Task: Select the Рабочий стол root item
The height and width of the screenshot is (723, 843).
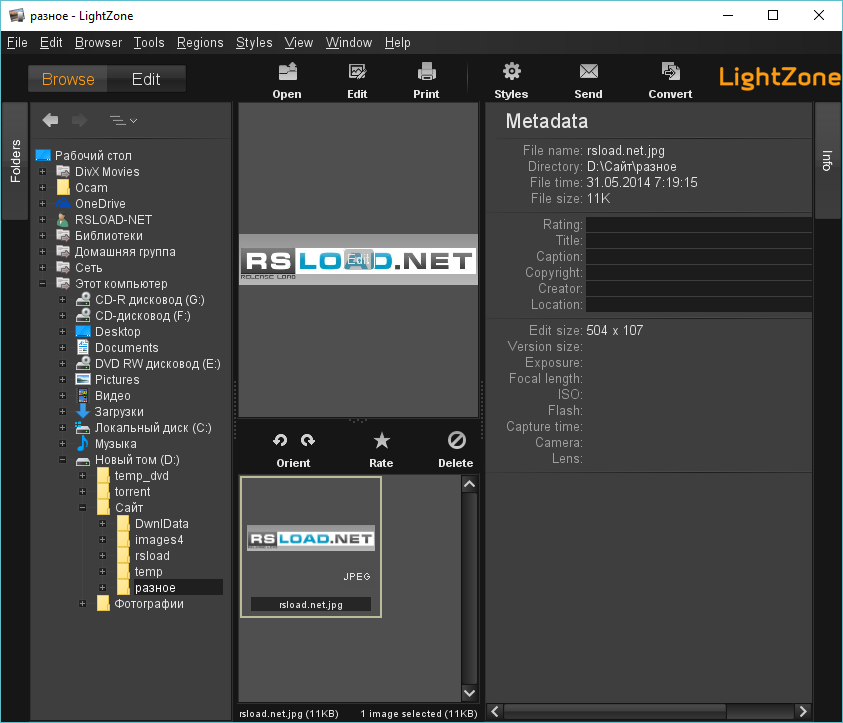Action: pyautogui.click(x=84, y=155)
